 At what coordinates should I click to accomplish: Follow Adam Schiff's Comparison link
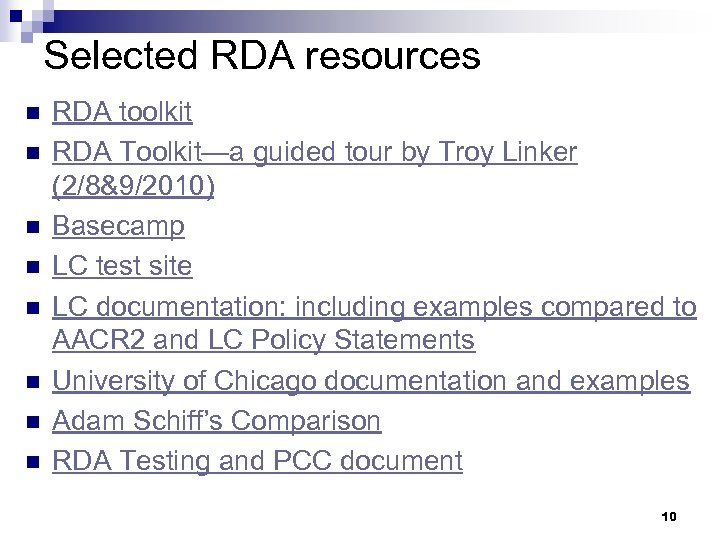[x=216, y=421]
